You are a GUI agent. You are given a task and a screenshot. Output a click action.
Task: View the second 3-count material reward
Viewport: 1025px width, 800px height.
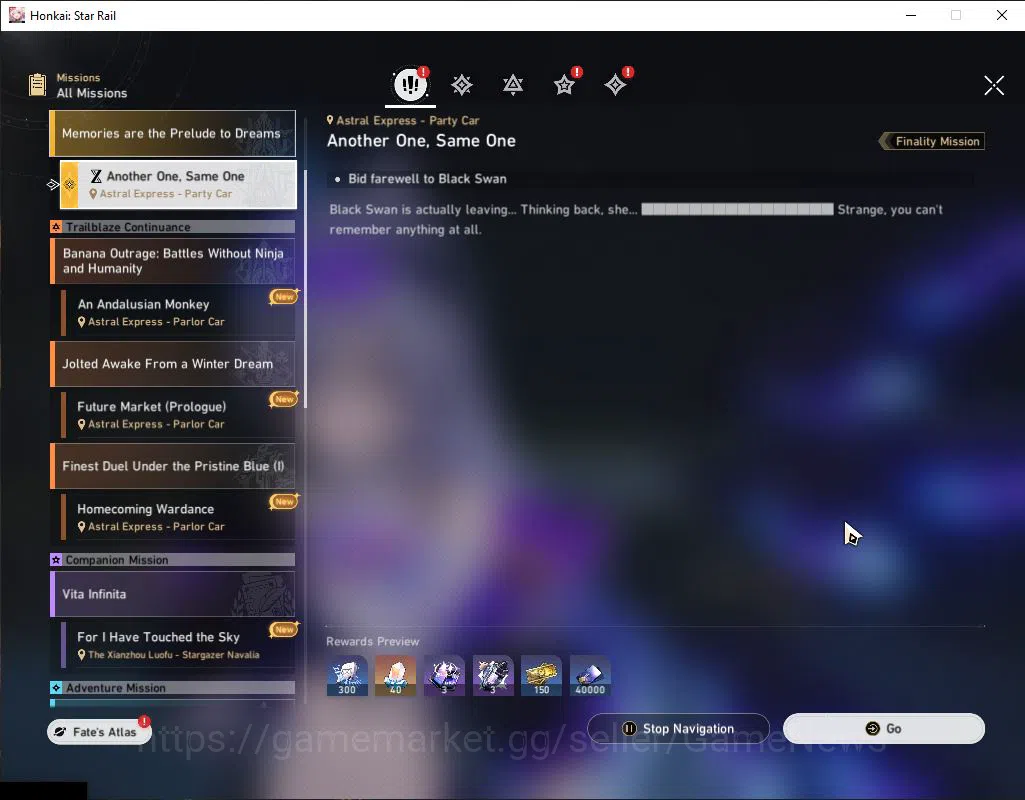(493, 676)
